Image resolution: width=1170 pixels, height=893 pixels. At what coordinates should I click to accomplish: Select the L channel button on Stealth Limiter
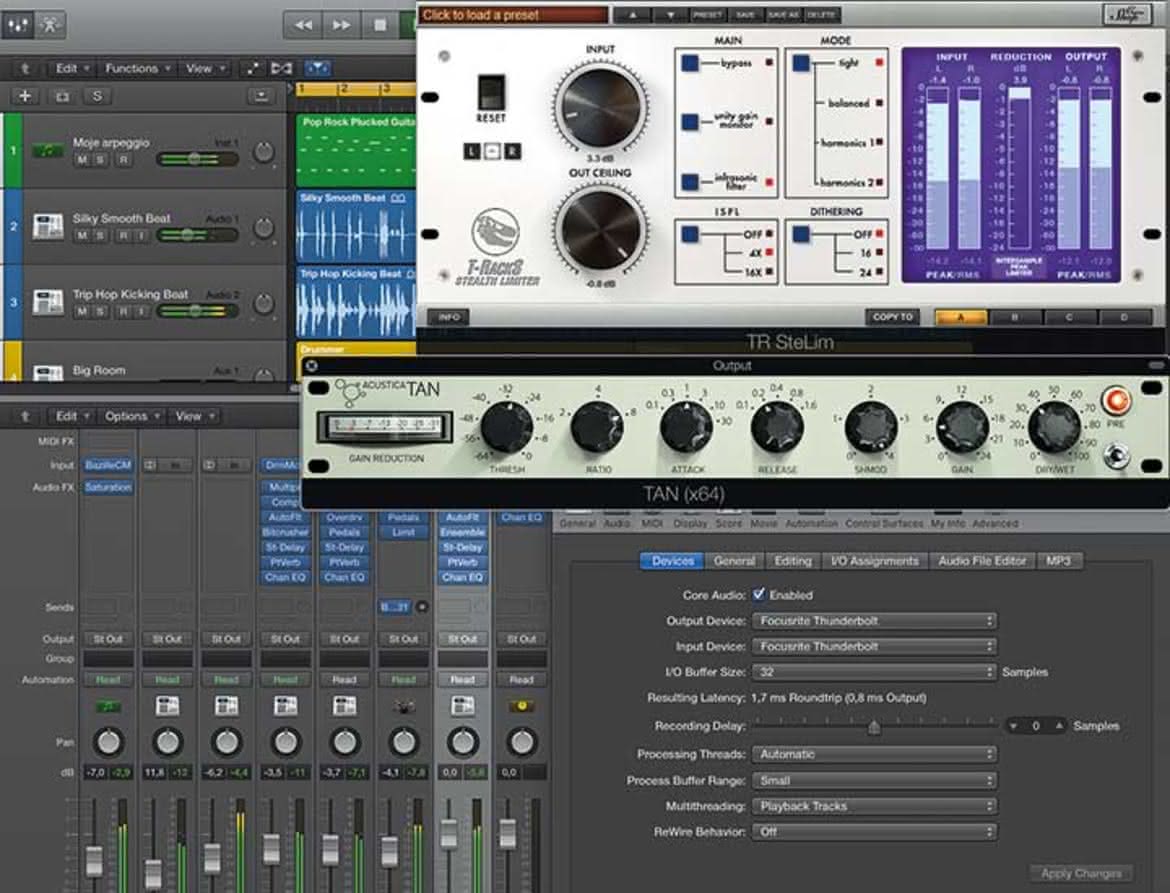(472, 151)
